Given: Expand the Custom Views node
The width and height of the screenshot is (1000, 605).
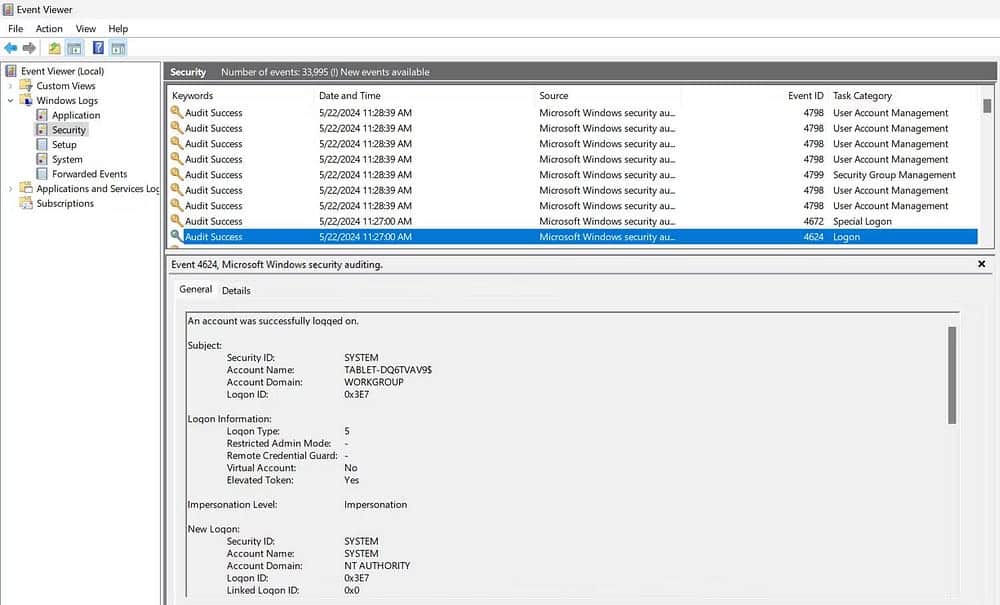Looking at the screenshot, I should [x=11, y=86].
